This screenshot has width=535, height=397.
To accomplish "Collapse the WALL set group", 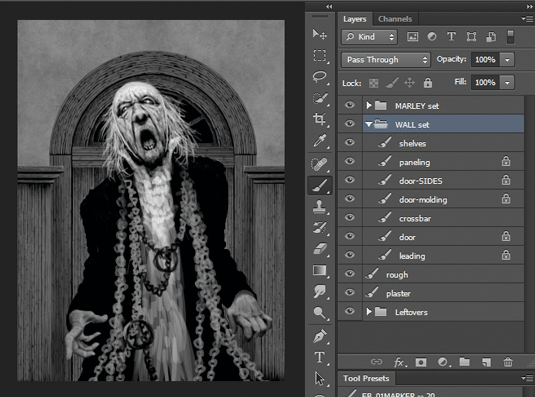I will pos(368,124).
